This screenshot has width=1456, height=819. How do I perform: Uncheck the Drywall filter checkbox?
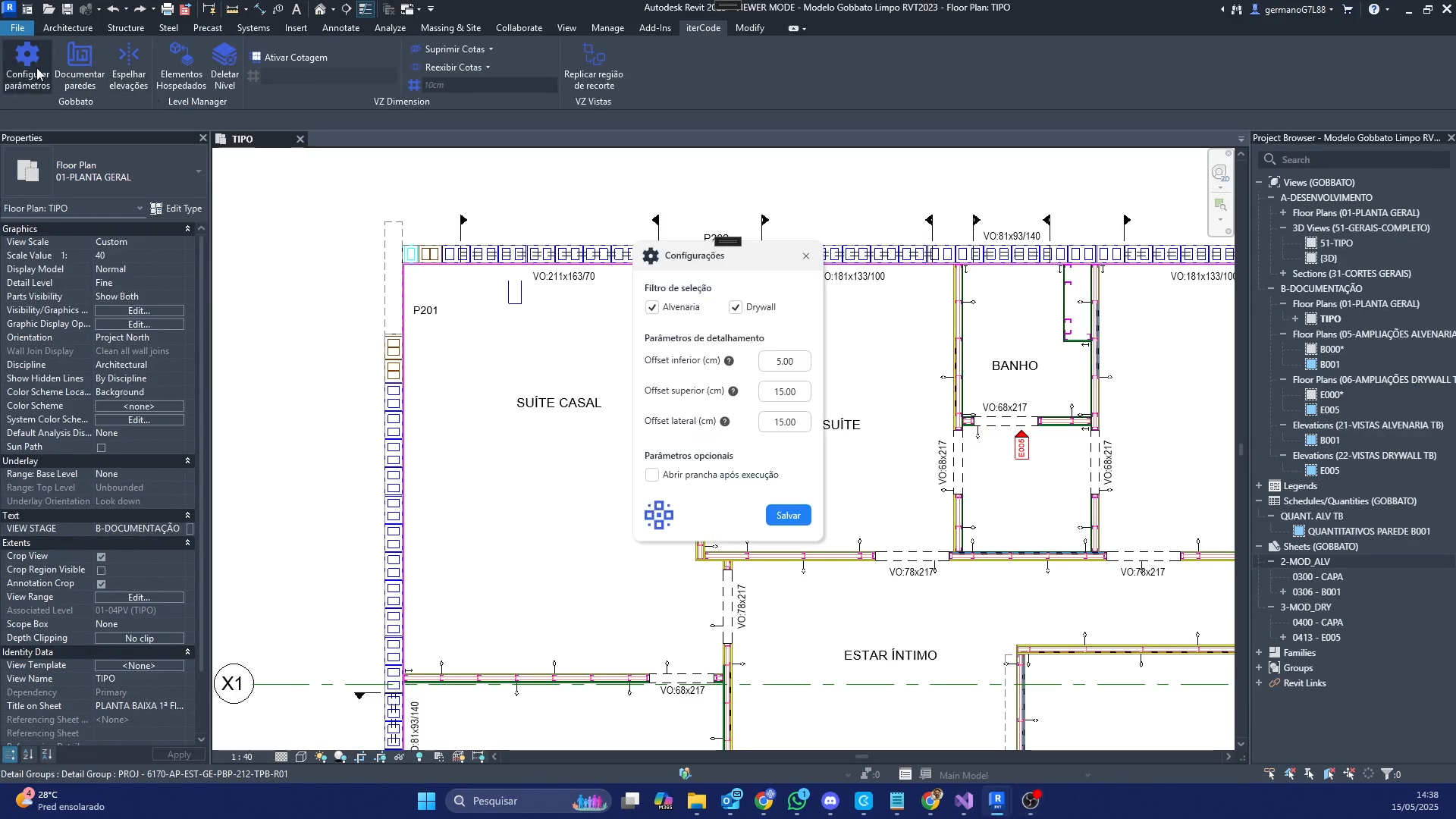coord(736,307)
